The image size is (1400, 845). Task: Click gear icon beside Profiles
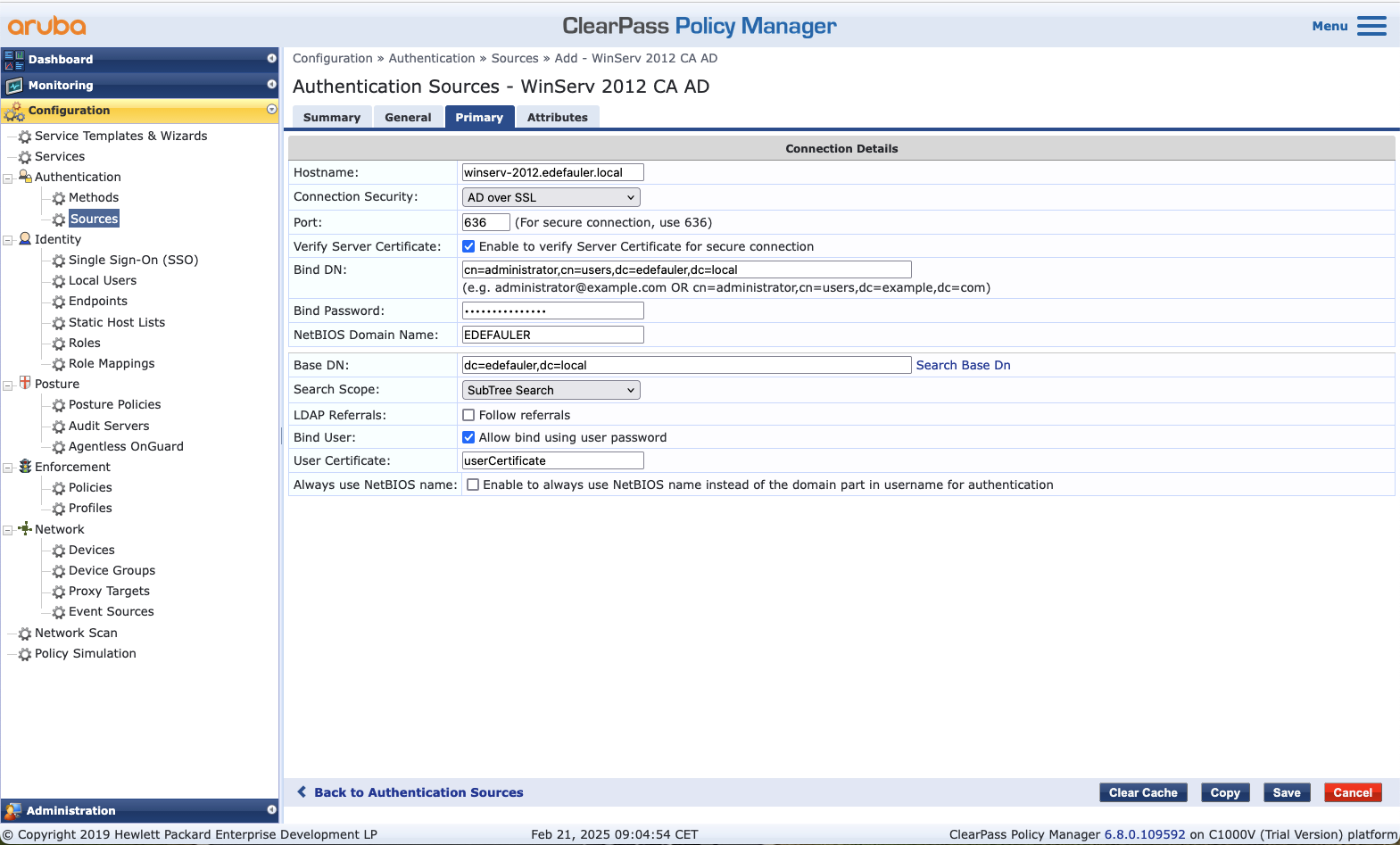(x=59, y=509)
